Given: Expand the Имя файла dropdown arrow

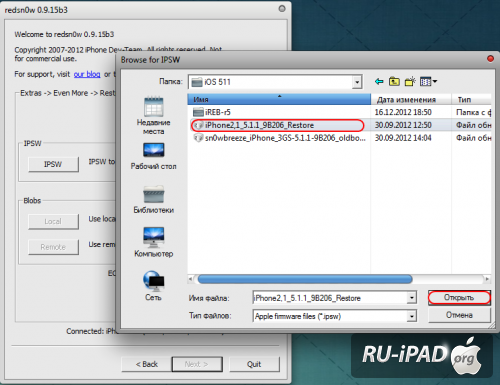Looking at the screenshot, I should (x=412, y=297).
